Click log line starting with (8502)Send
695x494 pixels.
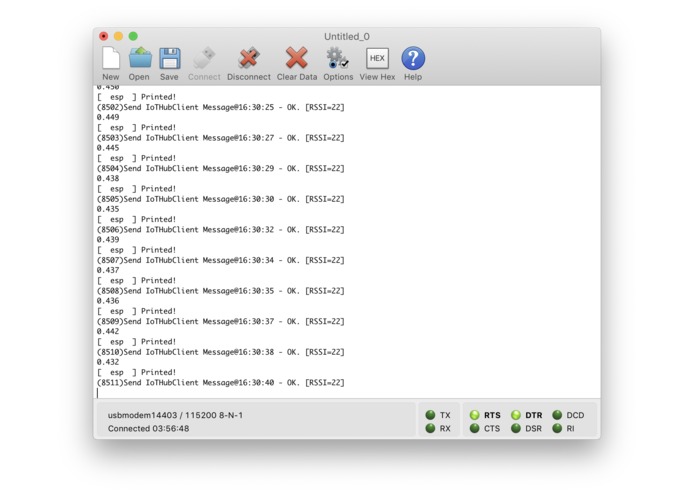pos(220,107)
